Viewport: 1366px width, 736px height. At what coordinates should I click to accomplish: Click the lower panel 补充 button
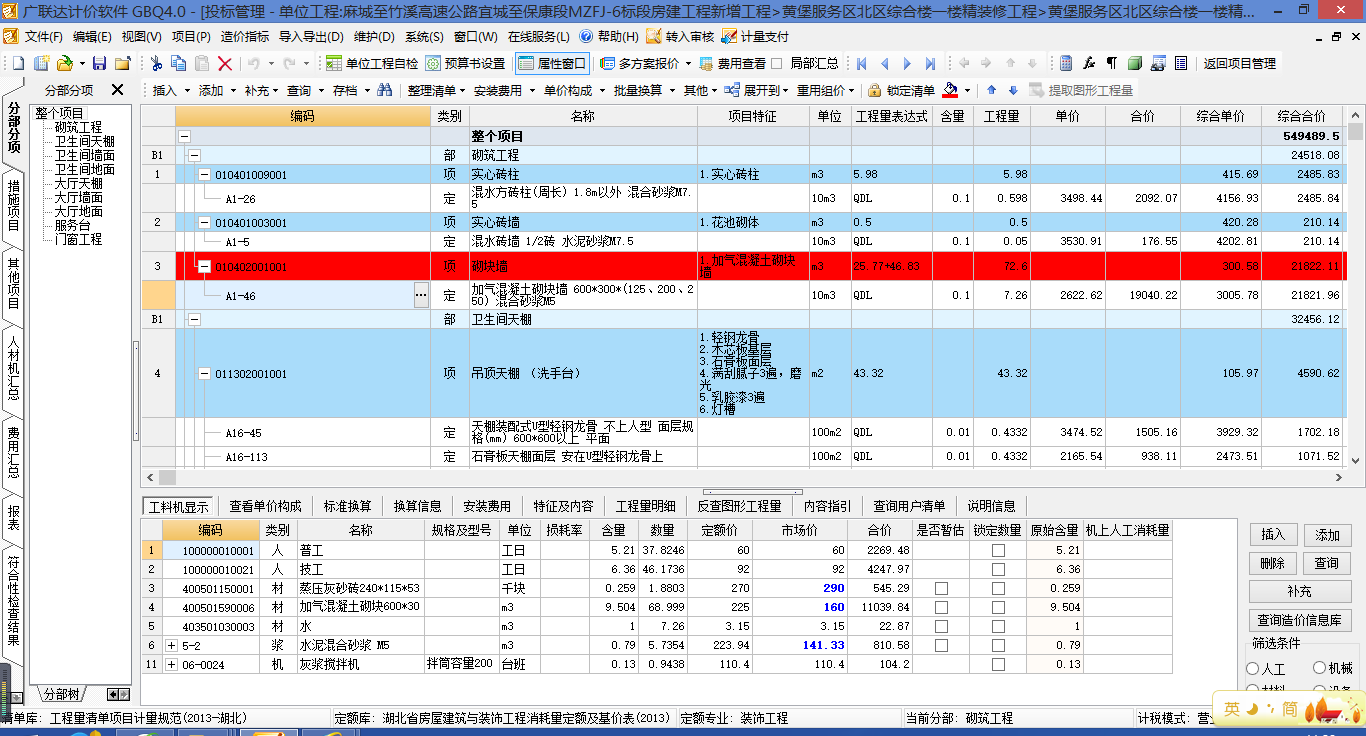point(1300,592)
